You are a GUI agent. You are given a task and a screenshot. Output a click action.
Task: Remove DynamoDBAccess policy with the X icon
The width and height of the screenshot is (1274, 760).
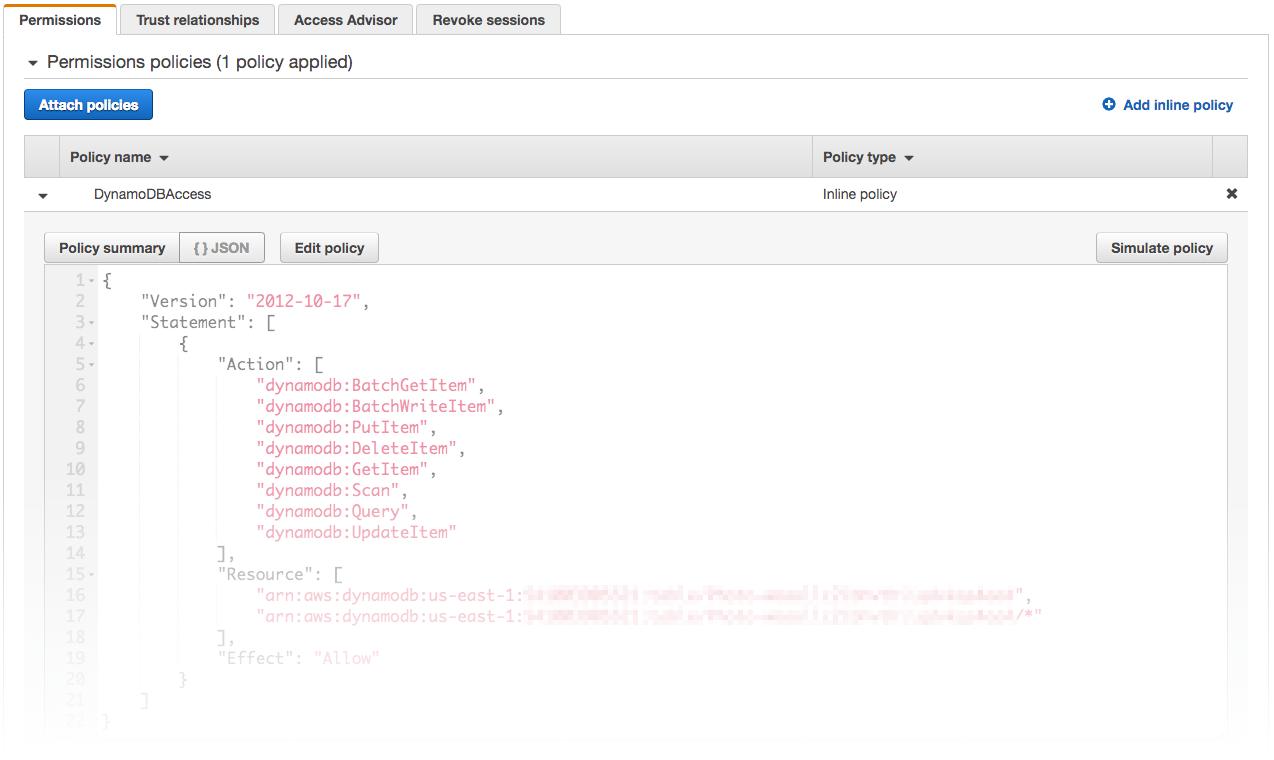(x=1232, y=194)
